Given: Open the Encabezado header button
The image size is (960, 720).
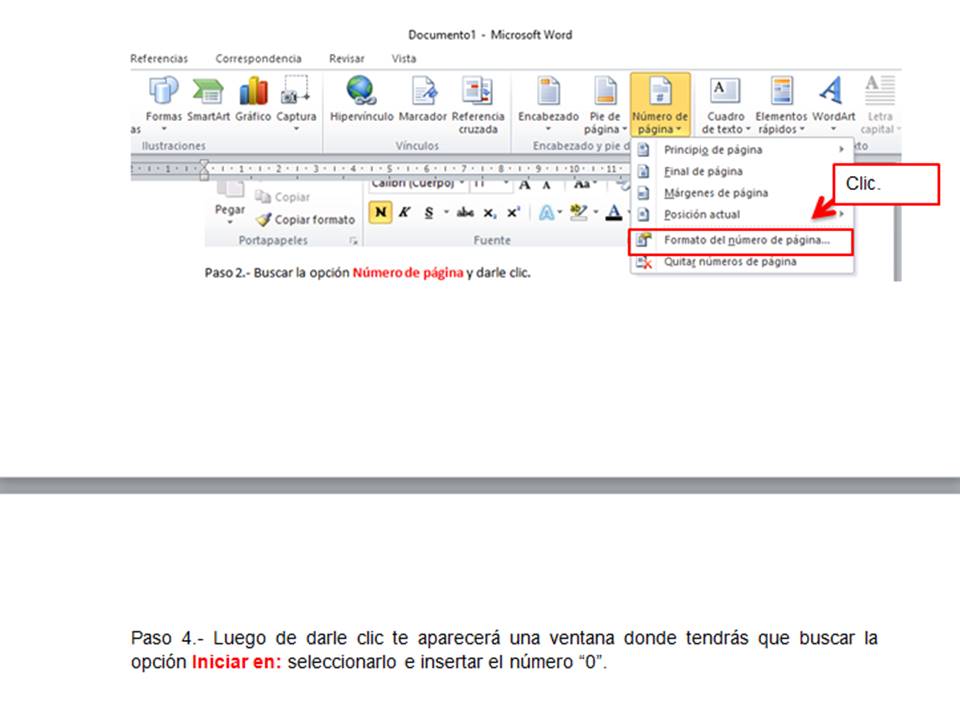Looking at the screenshot, I should pos(548,104).
